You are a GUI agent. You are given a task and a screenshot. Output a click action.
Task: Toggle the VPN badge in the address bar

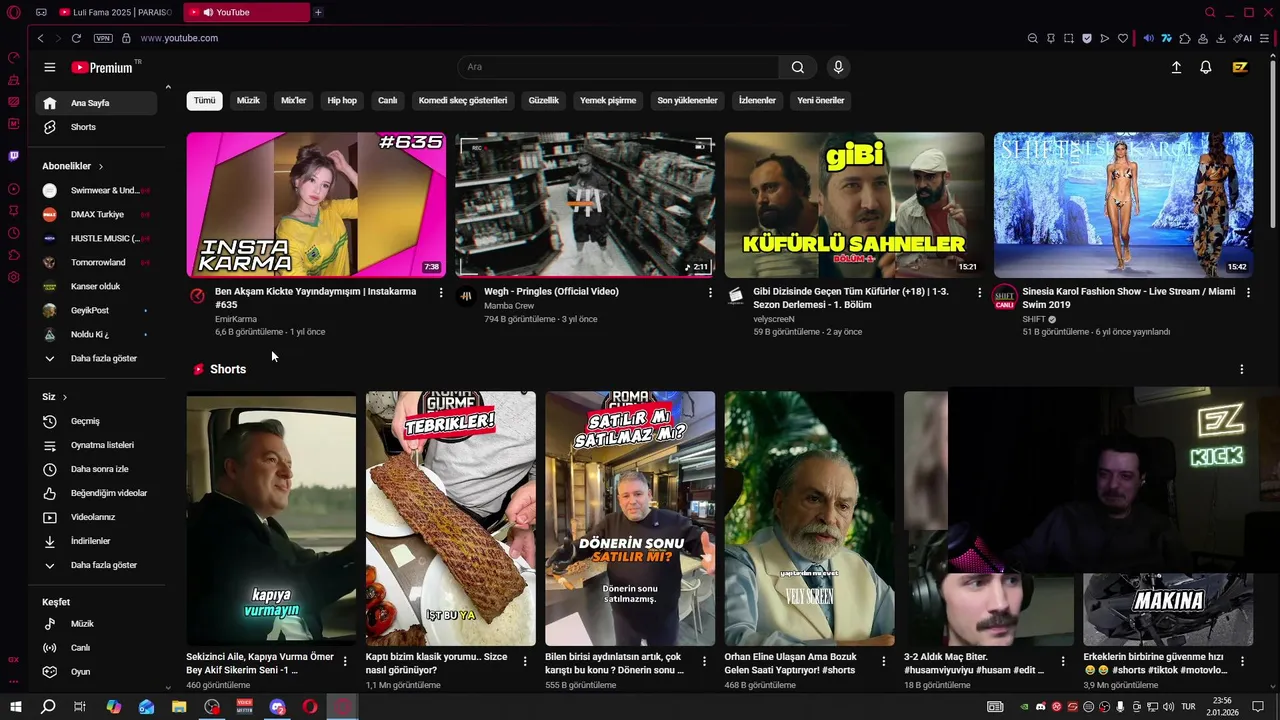103,38
